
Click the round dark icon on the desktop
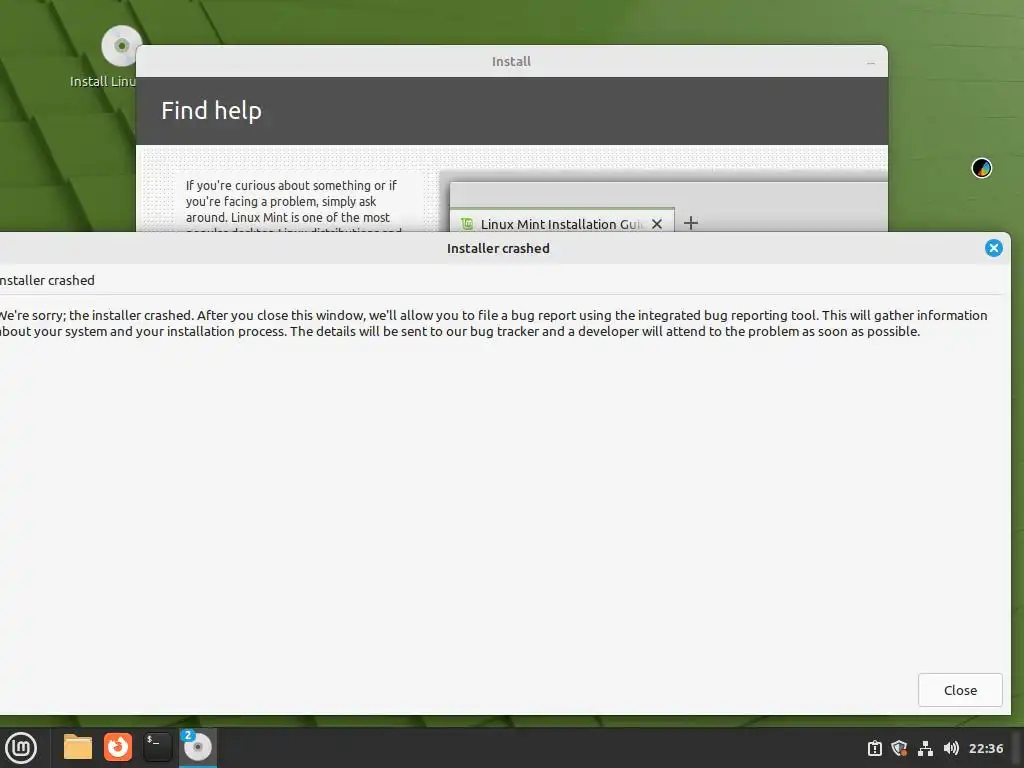click(982, 168)
